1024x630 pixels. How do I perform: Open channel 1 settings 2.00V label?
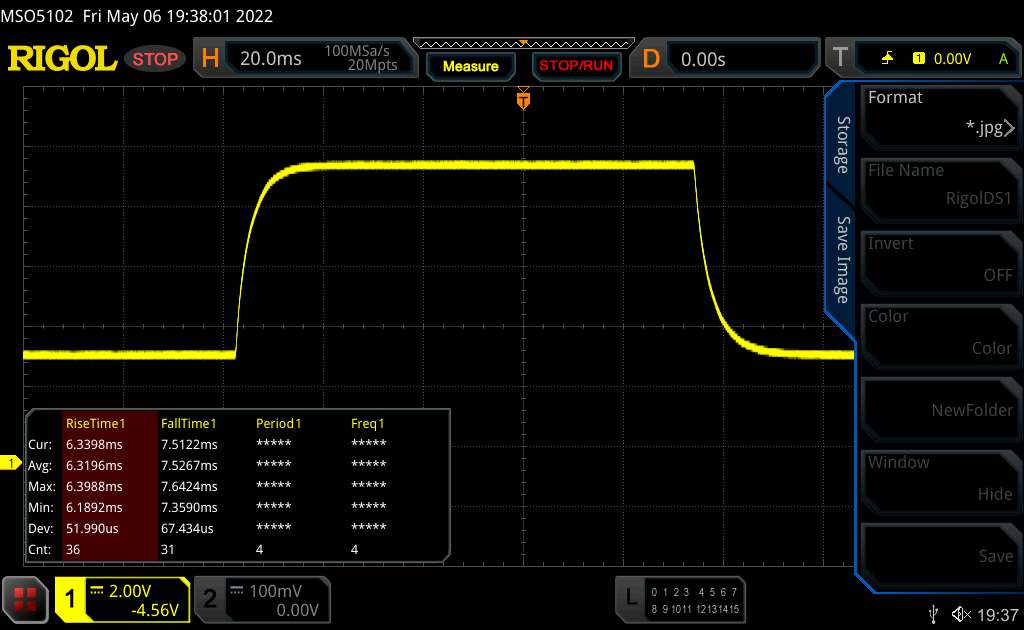click(130, 591)
